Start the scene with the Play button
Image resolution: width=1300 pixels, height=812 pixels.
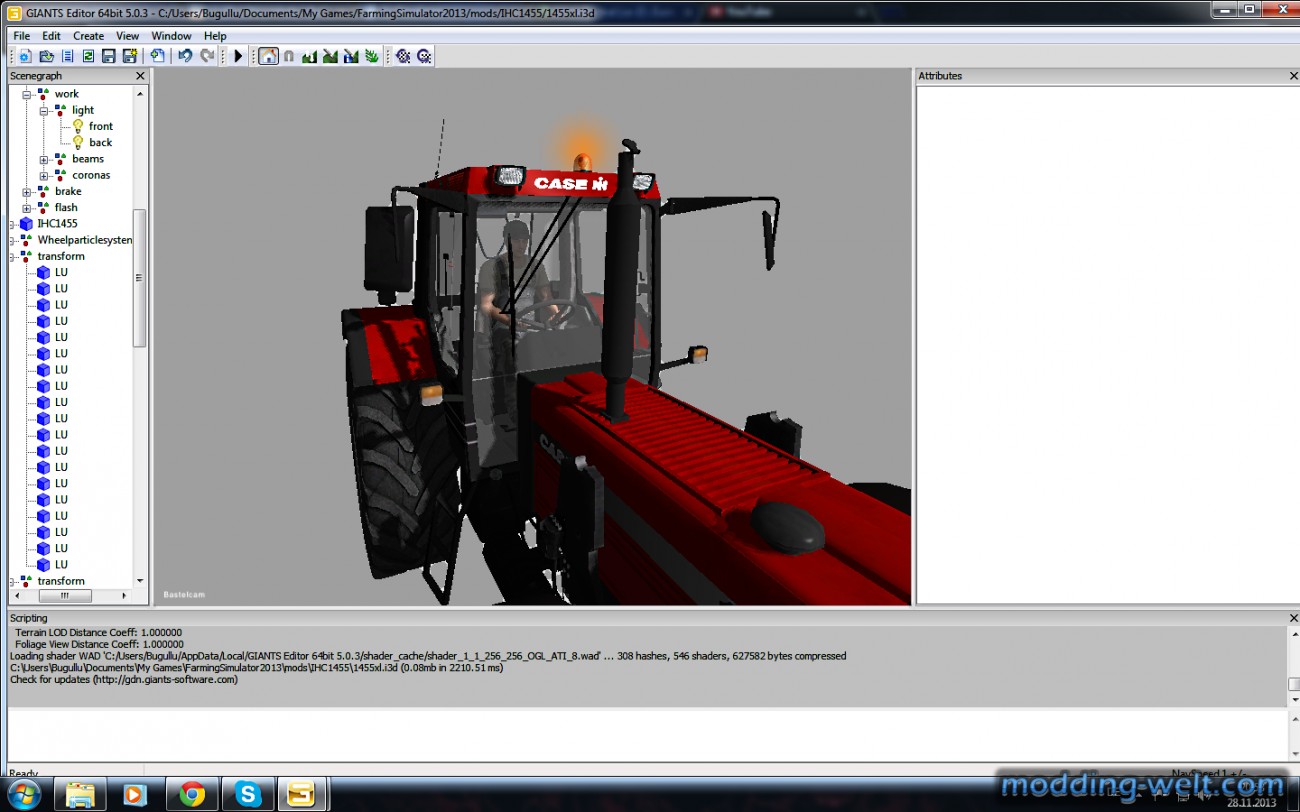(x=238, y=56)
